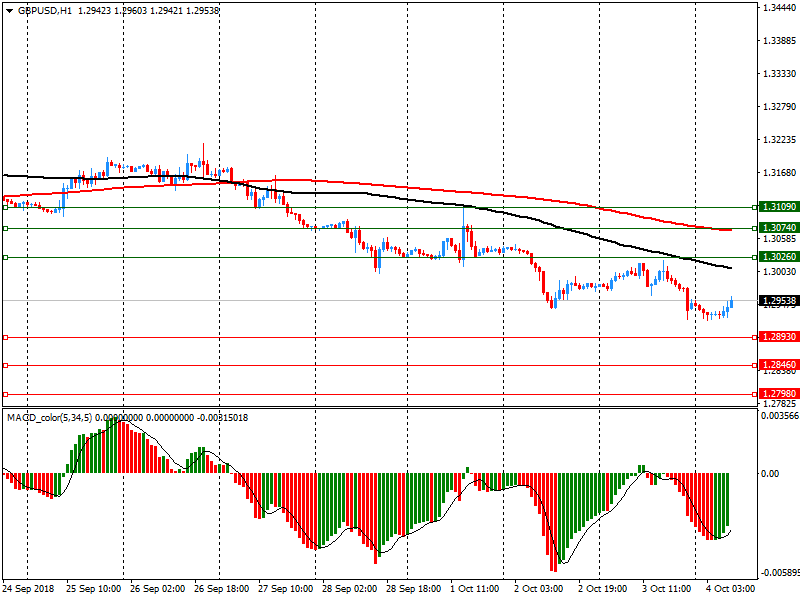Click the 4 Oct 03:00 time label
800x600 pixels.
coord(730,590)
